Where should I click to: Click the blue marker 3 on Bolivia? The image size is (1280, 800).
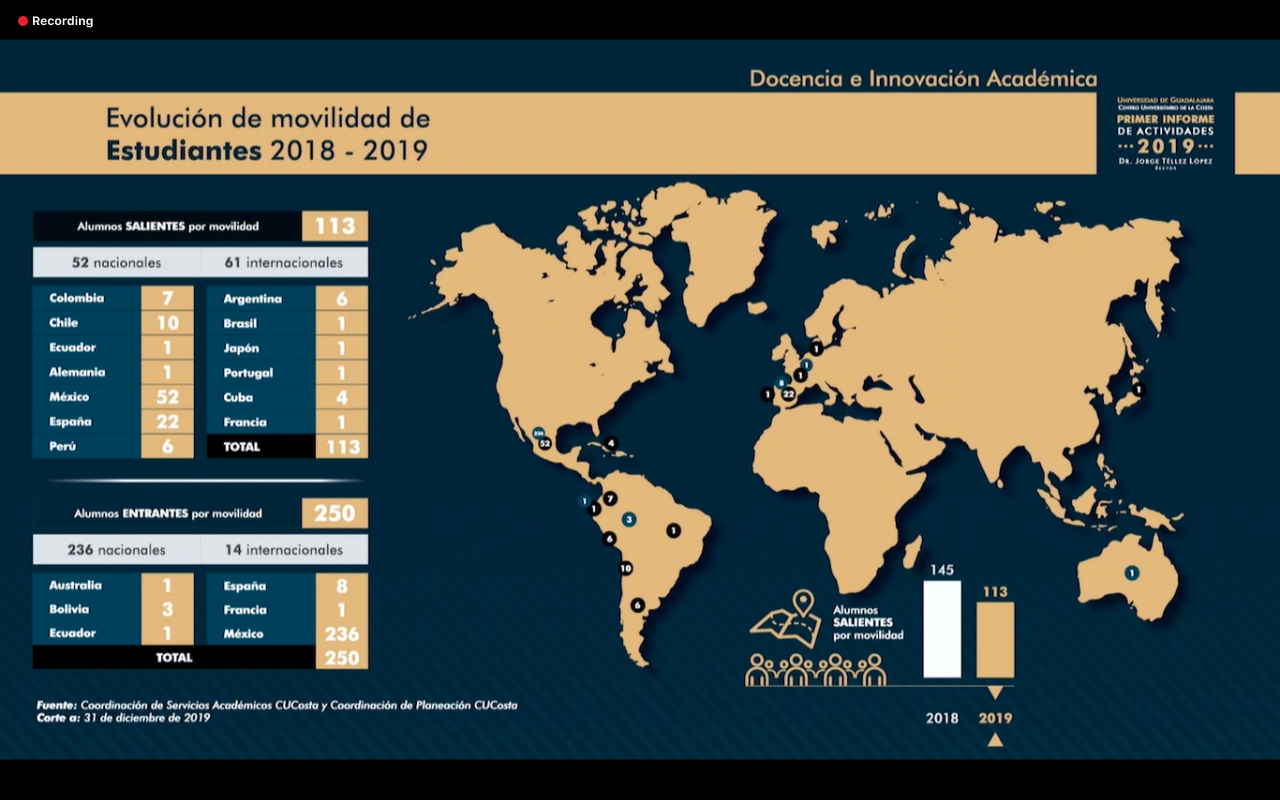(x=628, y=519)
